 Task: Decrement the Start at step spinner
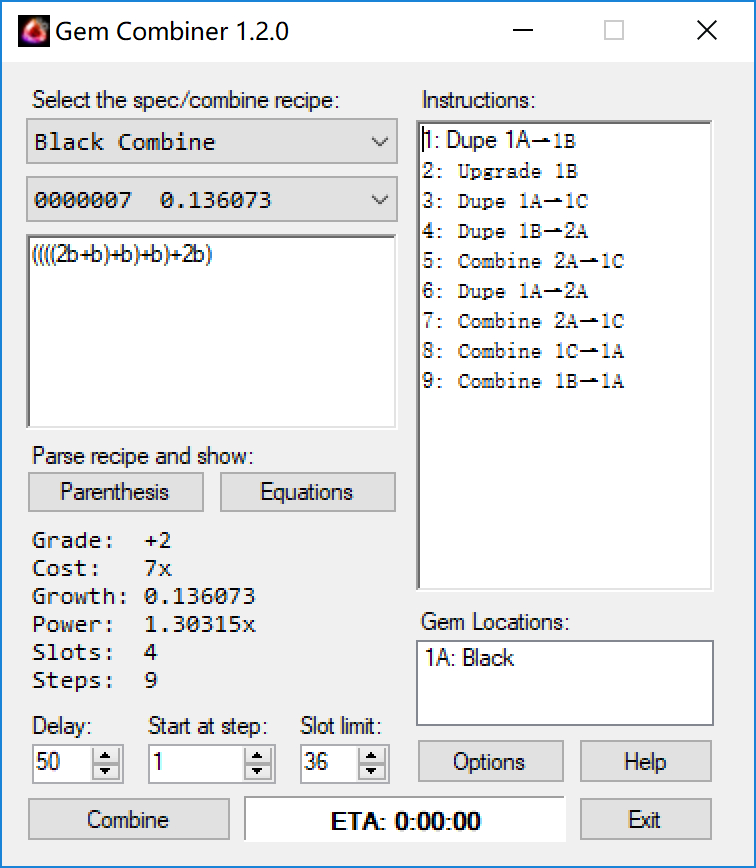(258, 771)
